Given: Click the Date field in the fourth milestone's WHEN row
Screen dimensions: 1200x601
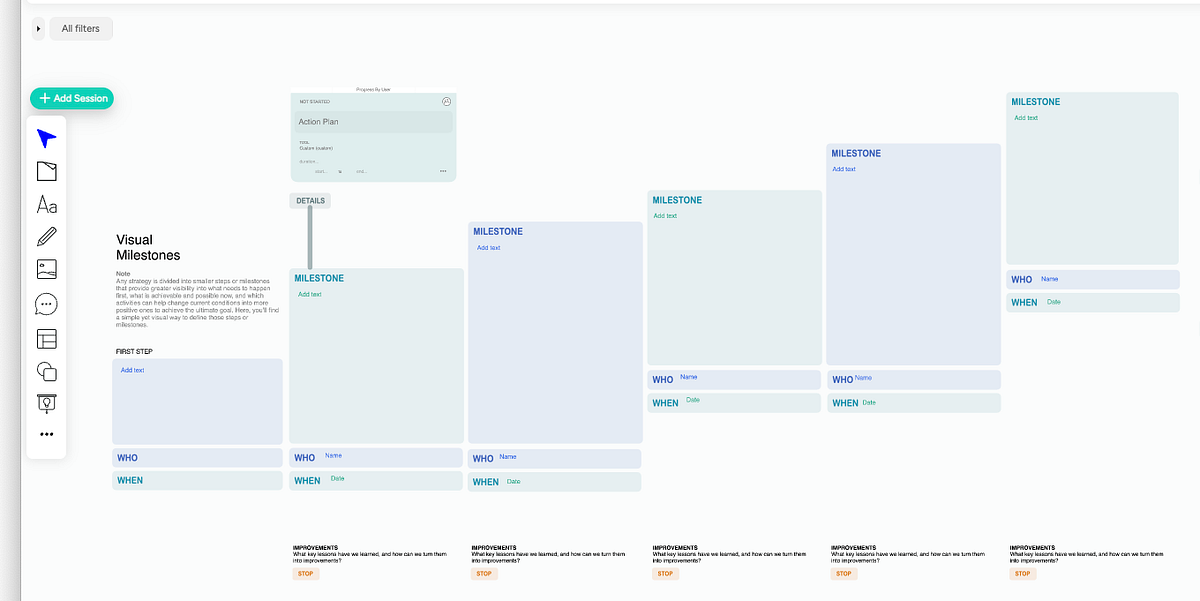Looking at the screenshot, I should tap(869, 402).
